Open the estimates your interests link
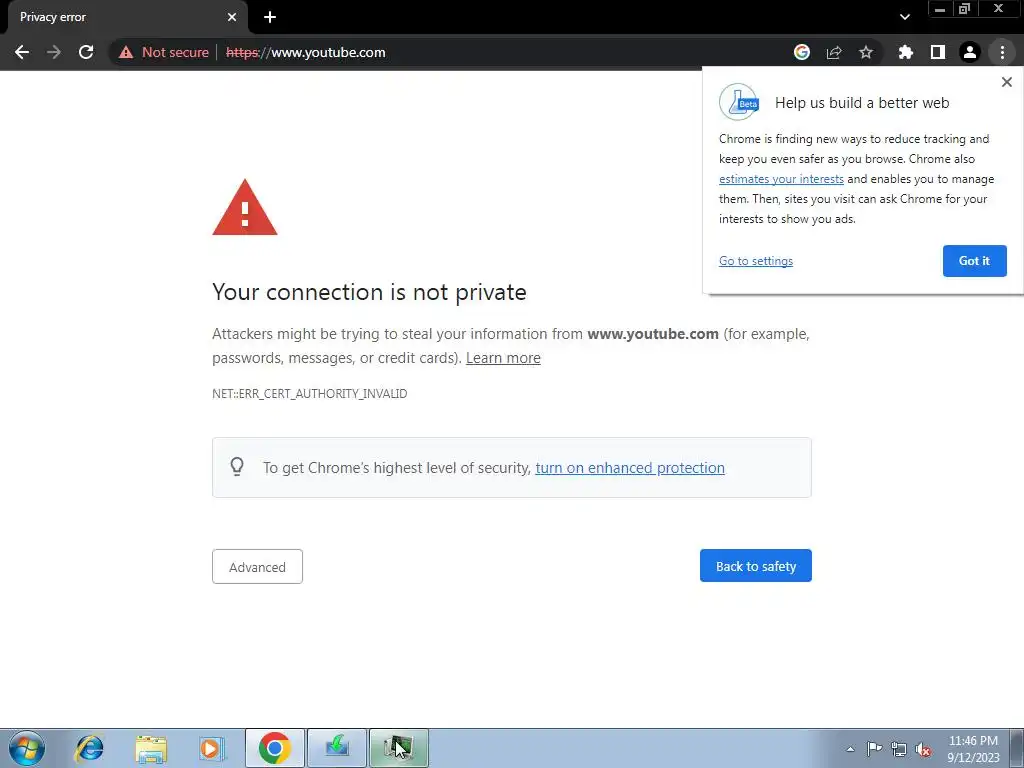This screenshot has height=768, width=1024. tap(781, 179)
